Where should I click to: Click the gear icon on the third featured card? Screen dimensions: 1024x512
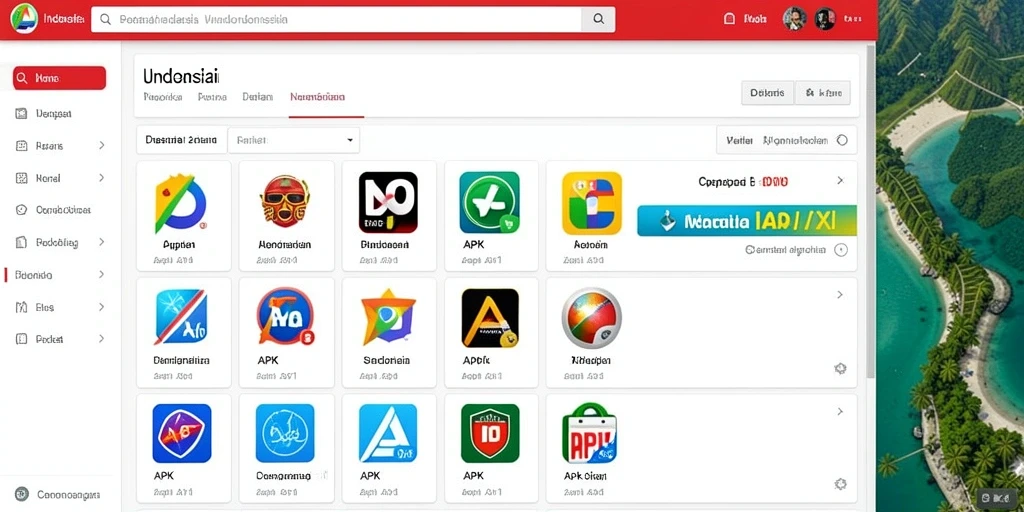pos(840,484)
